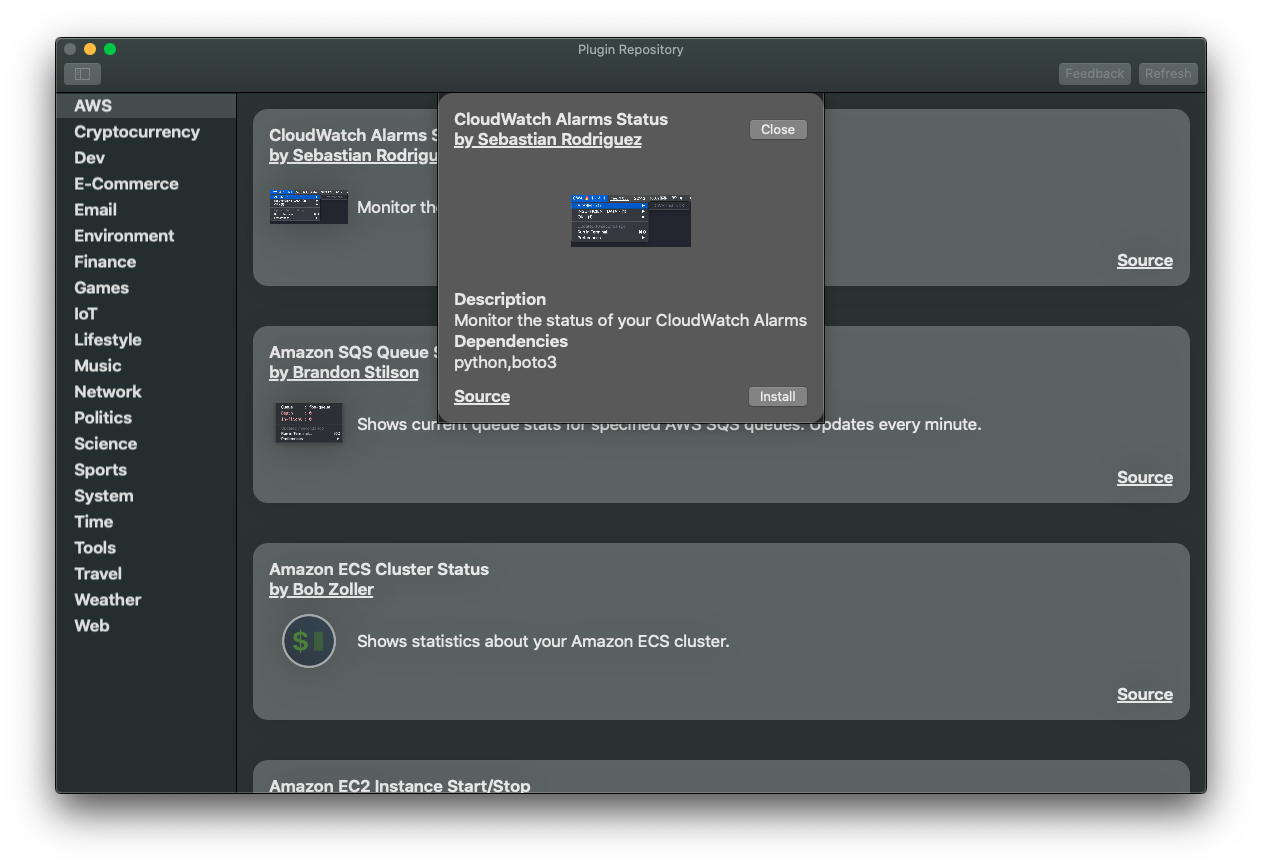The width and height of the screenshot is (1262, 867).
Task: Open Source link of Amazon SQS card
Action: tap(1145, 477)
